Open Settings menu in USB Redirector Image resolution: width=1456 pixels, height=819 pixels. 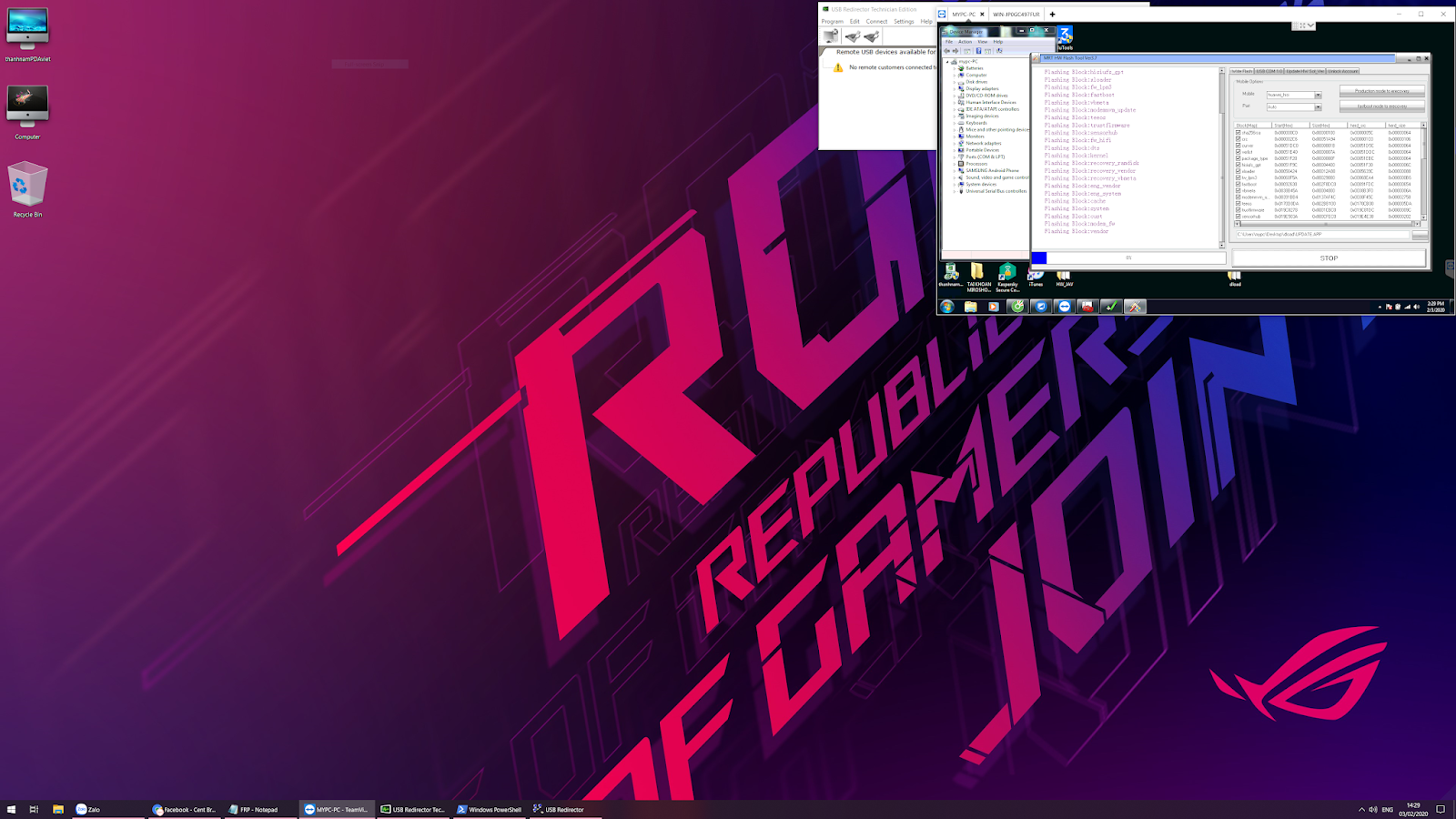(x=904, y=21)
